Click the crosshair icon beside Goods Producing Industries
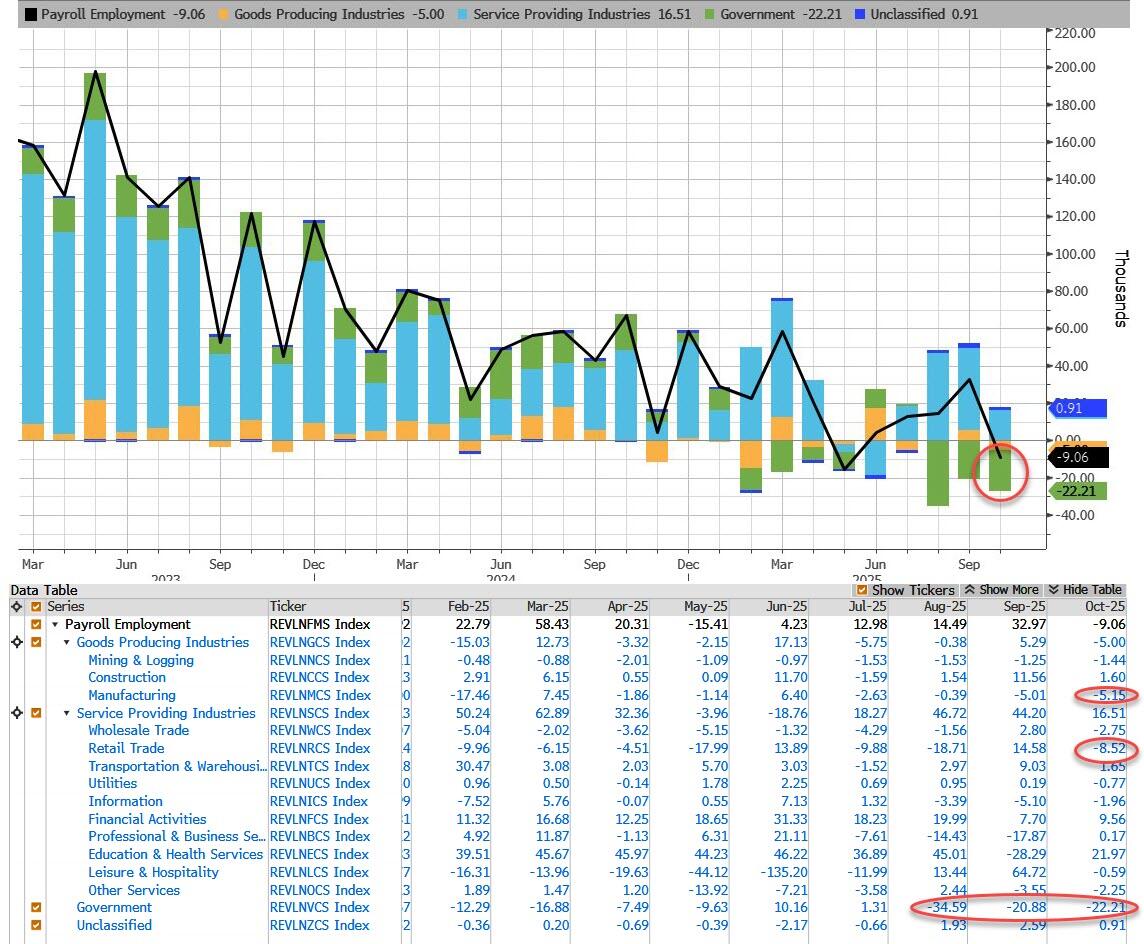Image resolution: width=1144 pixels, height=944 pixels. (17, 642)
